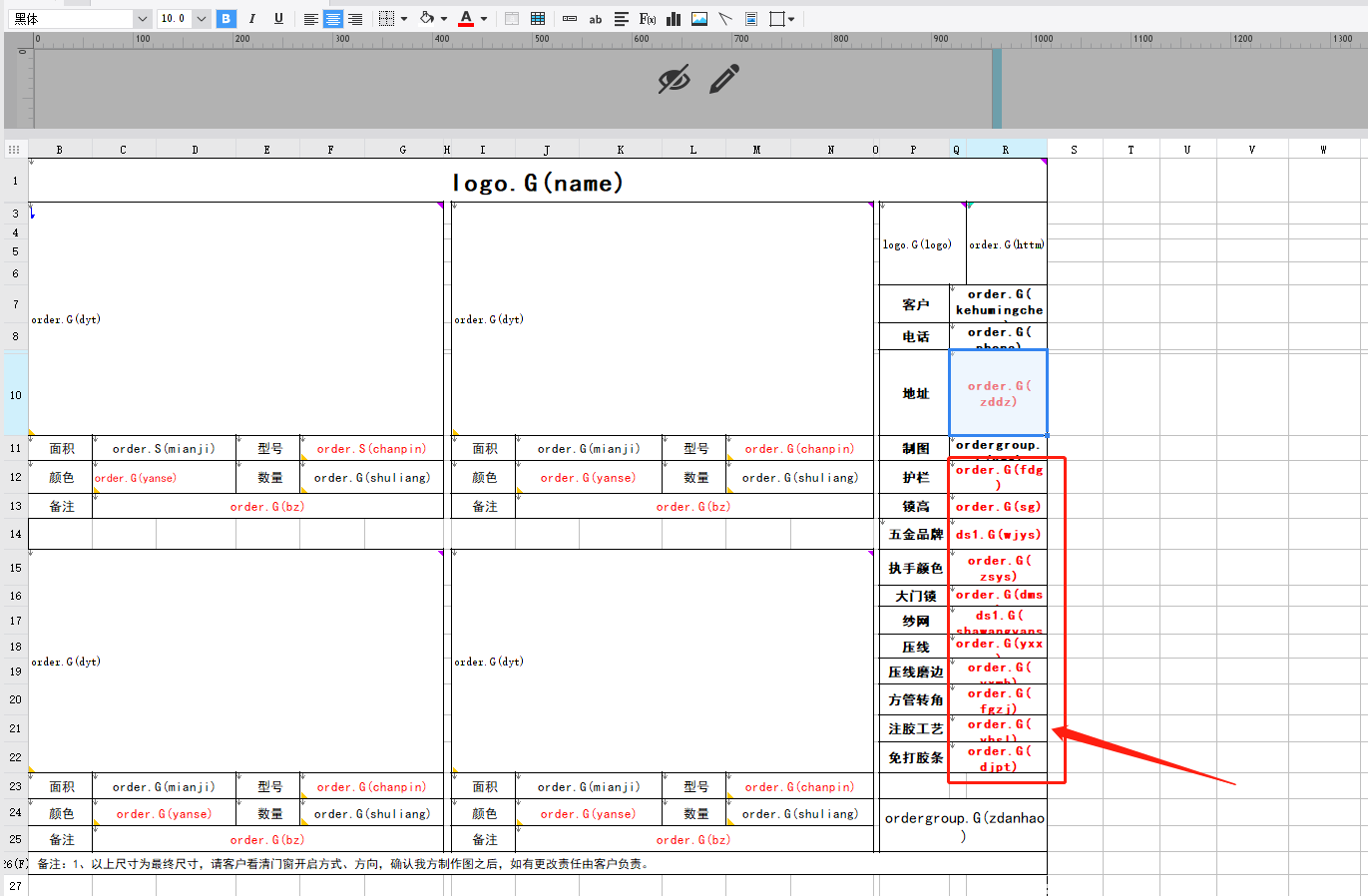The height and width of the screenshot is (896, 1368).
Task: Select the ordergroup.G(zdanhao) cell
Action: point(964,825)
